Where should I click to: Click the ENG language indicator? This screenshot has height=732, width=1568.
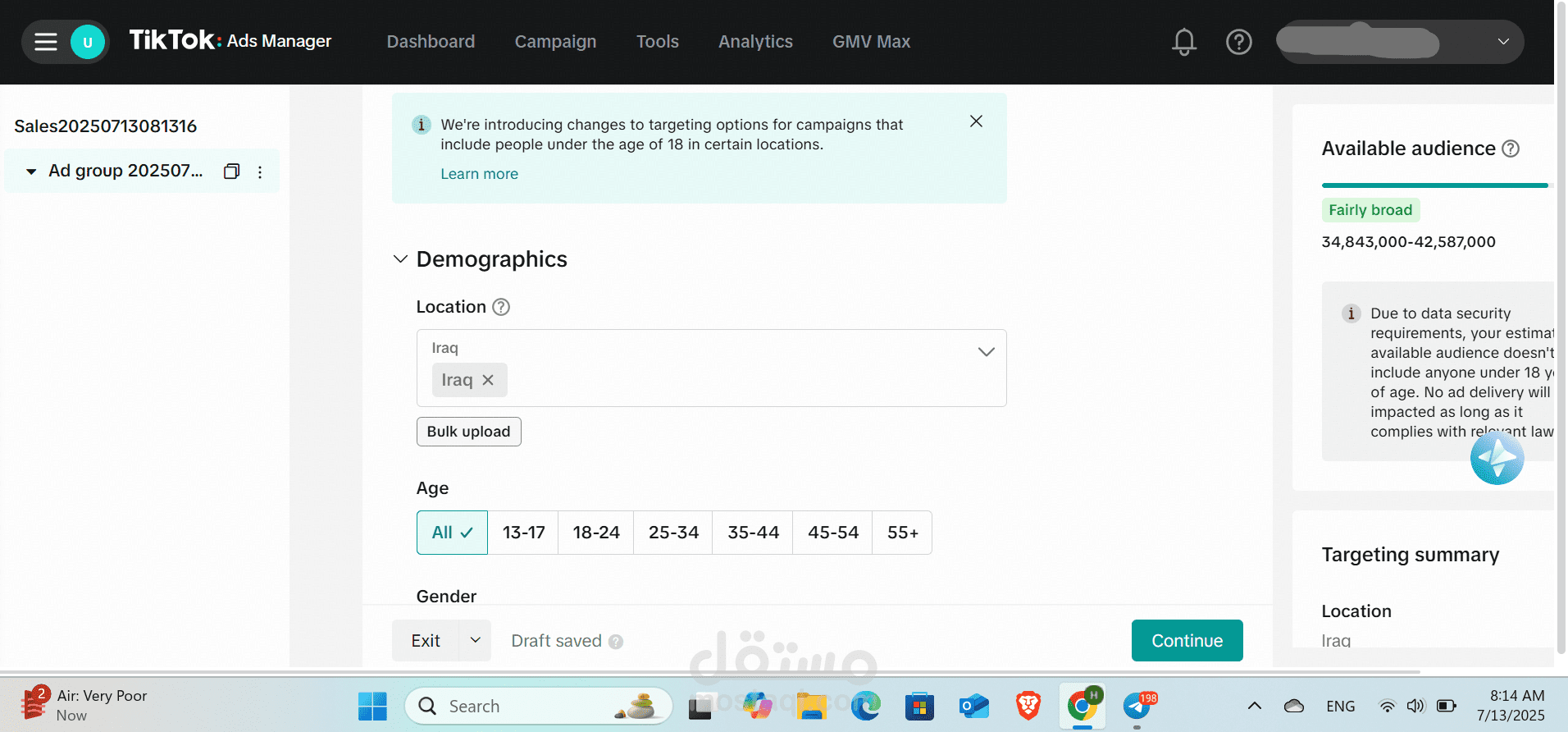(1340, 706)
